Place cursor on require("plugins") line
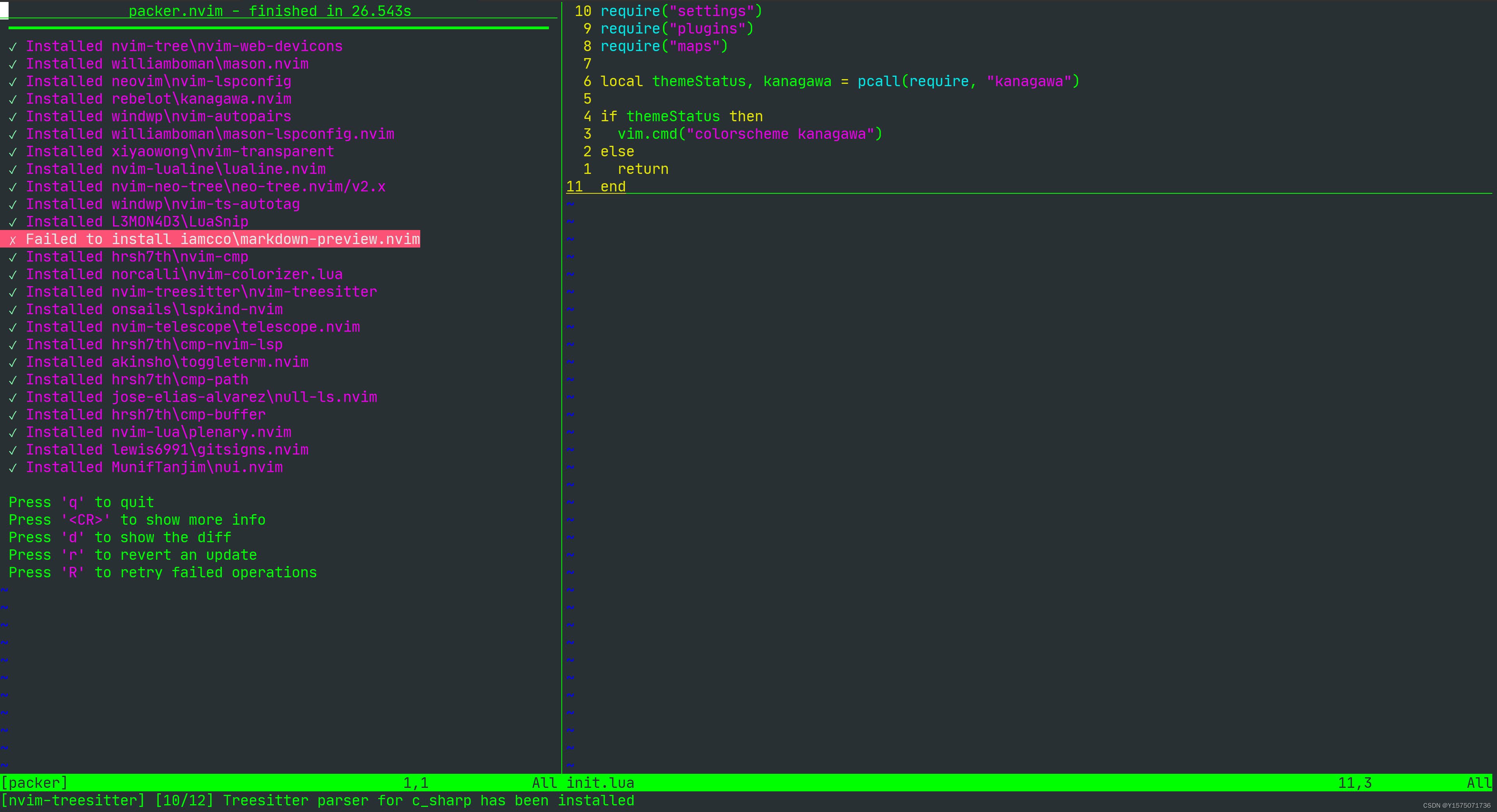 point(677,28)
